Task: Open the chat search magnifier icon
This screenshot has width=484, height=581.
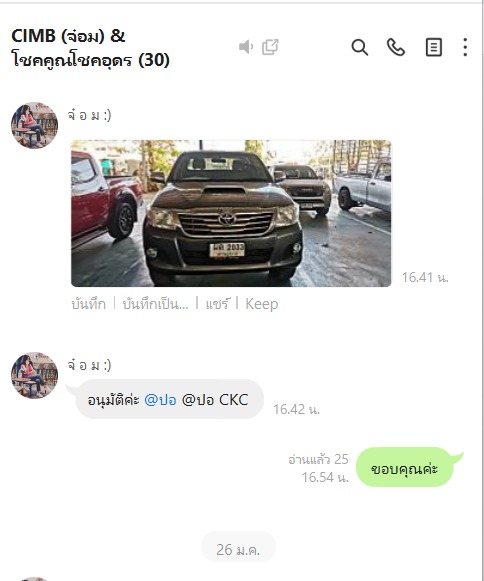Action: coord(359,47)
